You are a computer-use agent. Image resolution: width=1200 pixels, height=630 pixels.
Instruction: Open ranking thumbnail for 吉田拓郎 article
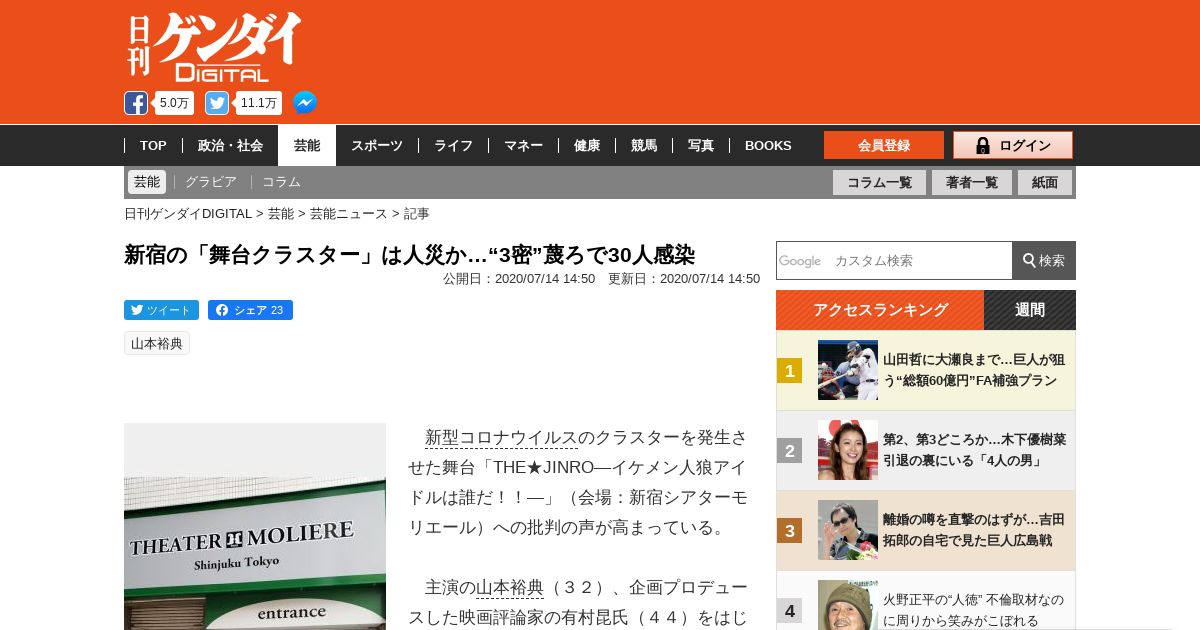click(848, 530)
